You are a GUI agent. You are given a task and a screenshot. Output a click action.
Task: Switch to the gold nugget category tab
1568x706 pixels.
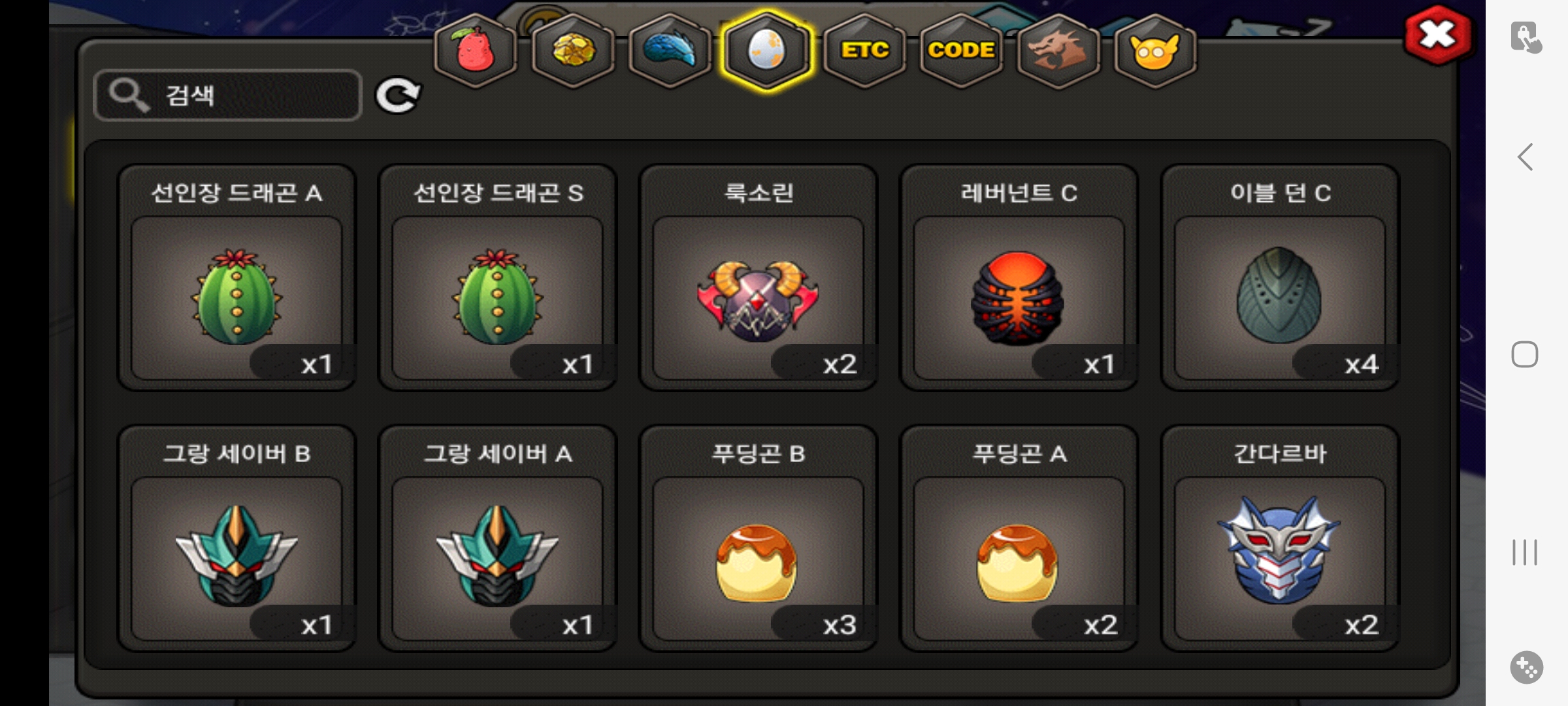coord(573,50)
